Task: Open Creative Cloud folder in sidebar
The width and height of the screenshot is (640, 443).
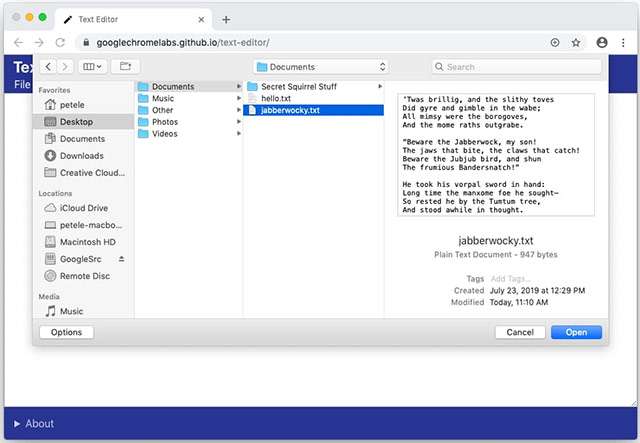Action: click(x=84, y=173)
